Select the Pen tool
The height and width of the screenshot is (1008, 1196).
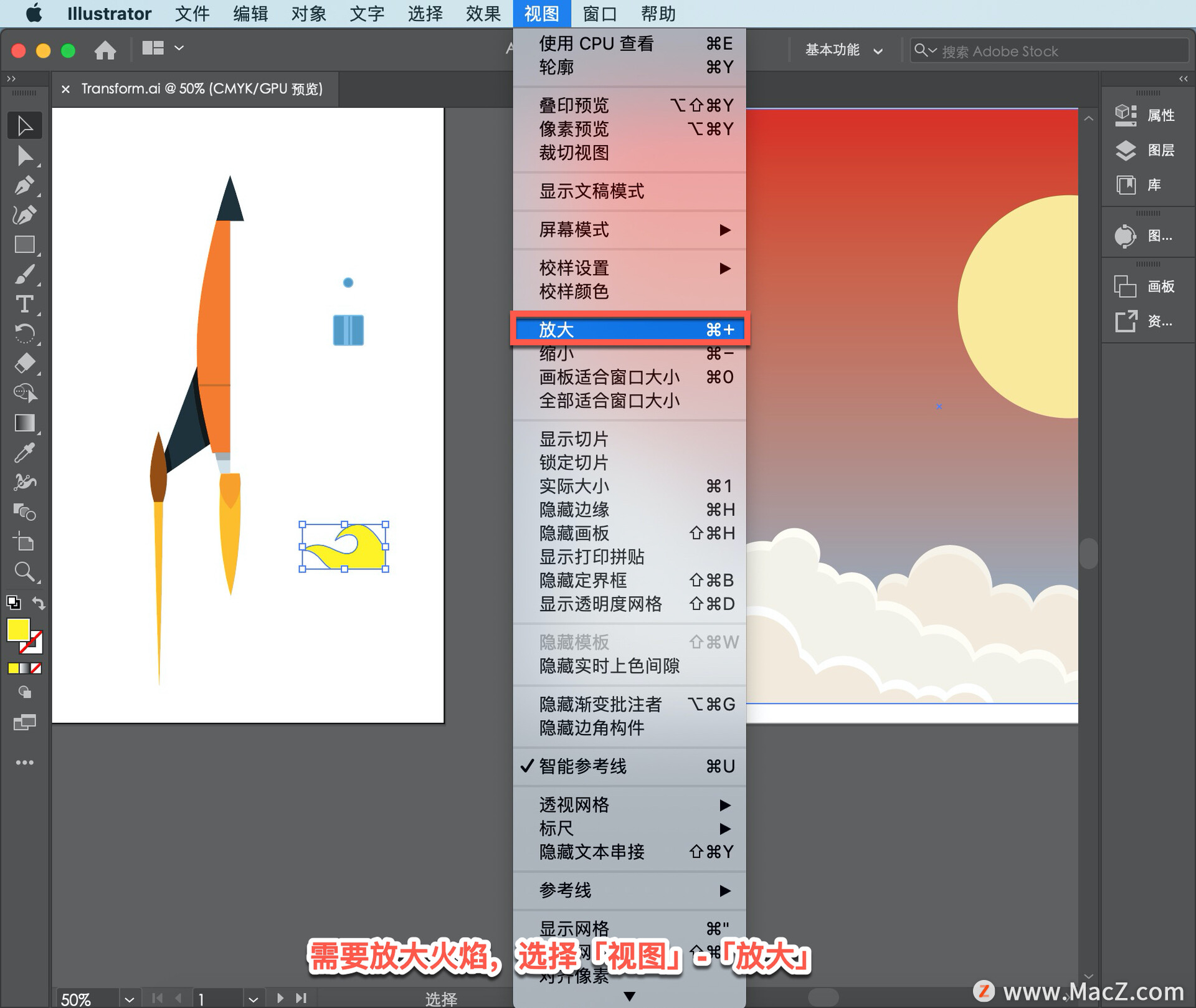[25, 185]
